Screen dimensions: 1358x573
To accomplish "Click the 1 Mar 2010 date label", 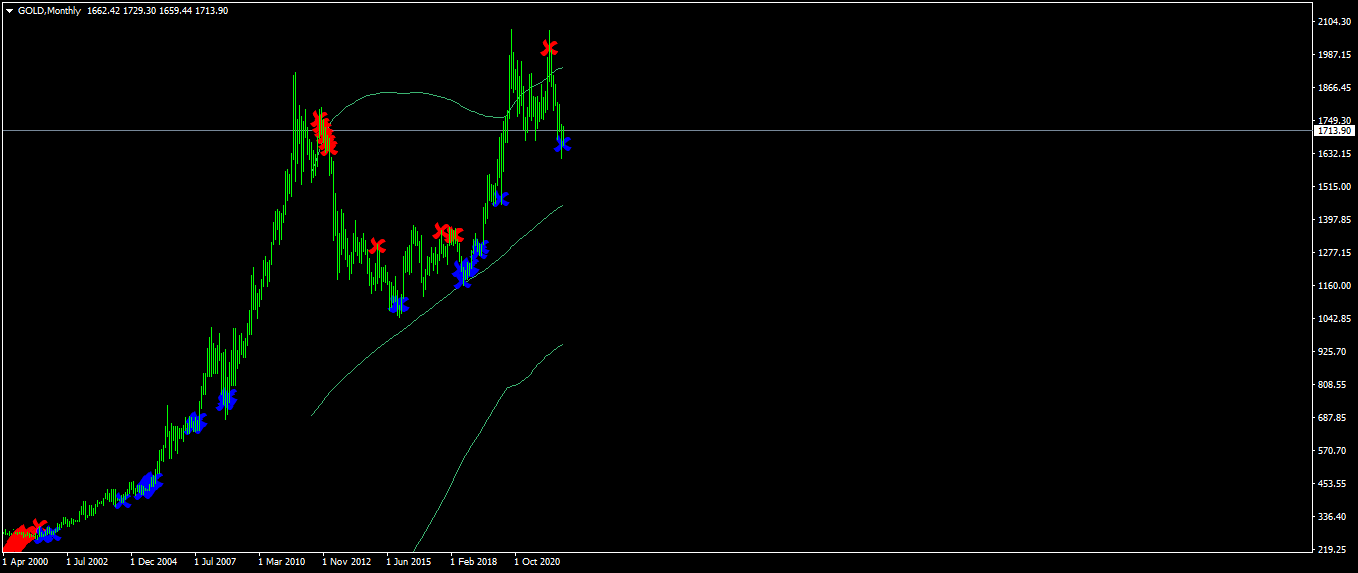I will (281, 562).
